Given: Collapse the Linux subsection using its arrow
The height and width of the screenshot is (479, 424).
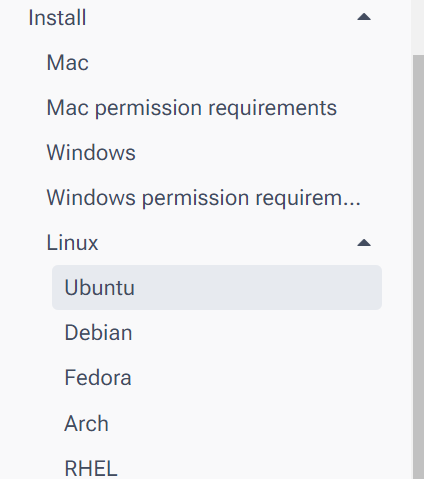Looking at the screenshot, I should click(364, 243).
